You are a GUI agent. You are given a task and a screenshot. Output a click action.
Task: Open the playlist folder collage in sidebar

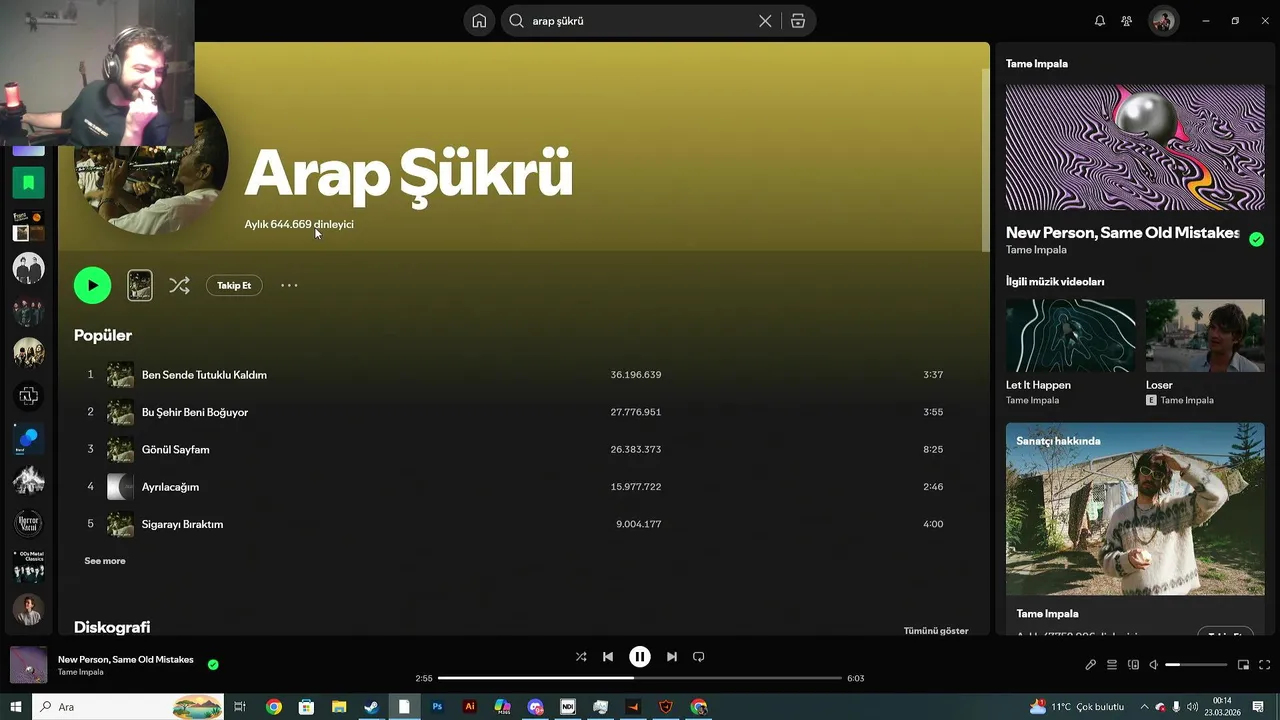pyautogui.click(x=28, y=226)
